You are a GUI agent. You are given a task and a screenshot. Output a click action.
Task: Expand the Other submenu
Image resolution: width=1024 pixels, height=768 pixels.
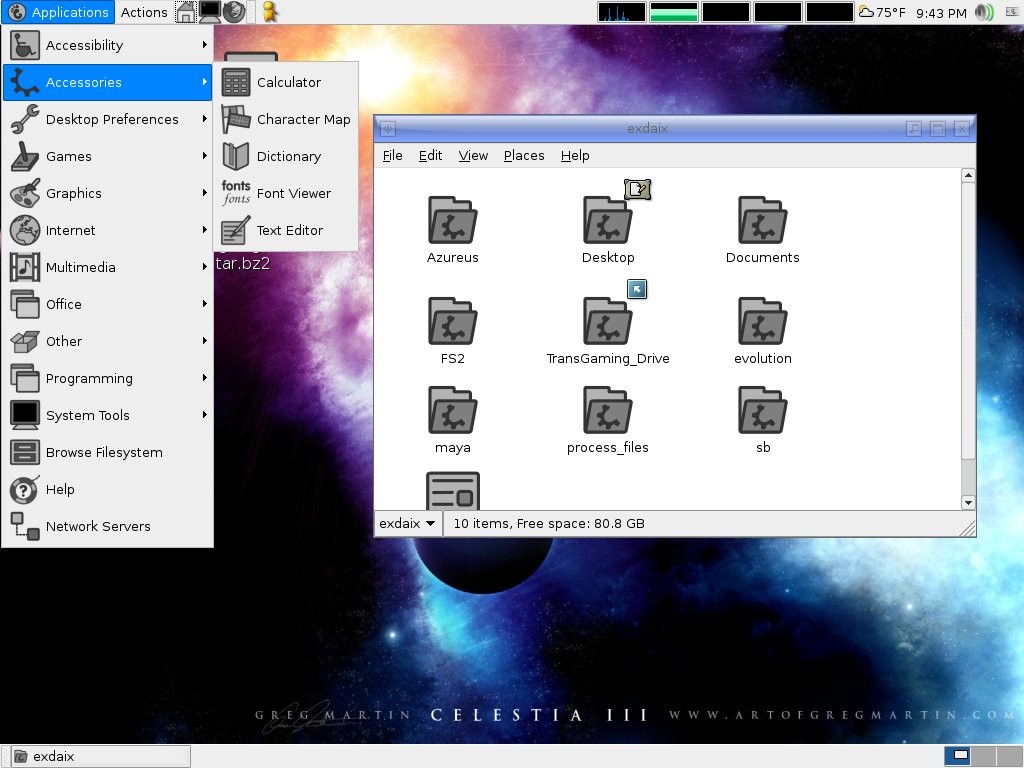(108, 341)
